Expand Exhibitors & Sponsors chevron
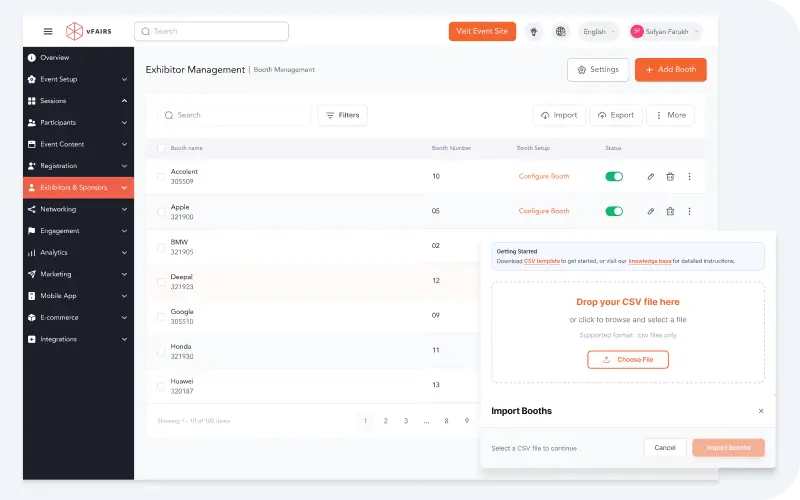Screen dimensions: 800x500 (x=124, y=188)
